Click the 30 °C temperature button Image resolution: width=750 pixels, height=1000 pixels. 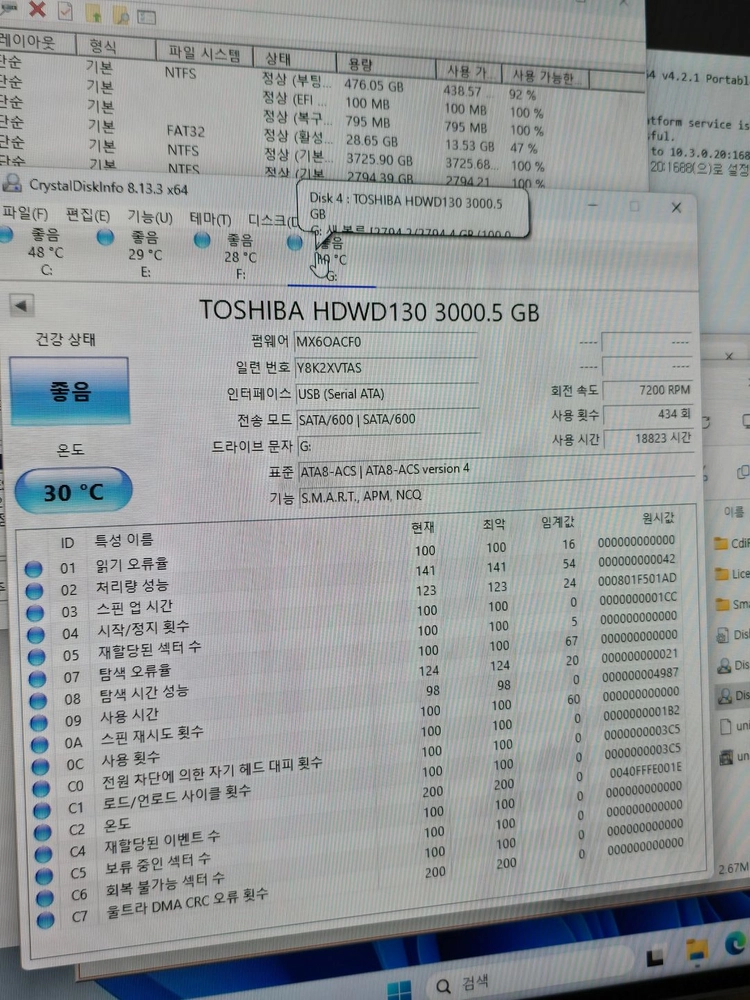point(73,491)
